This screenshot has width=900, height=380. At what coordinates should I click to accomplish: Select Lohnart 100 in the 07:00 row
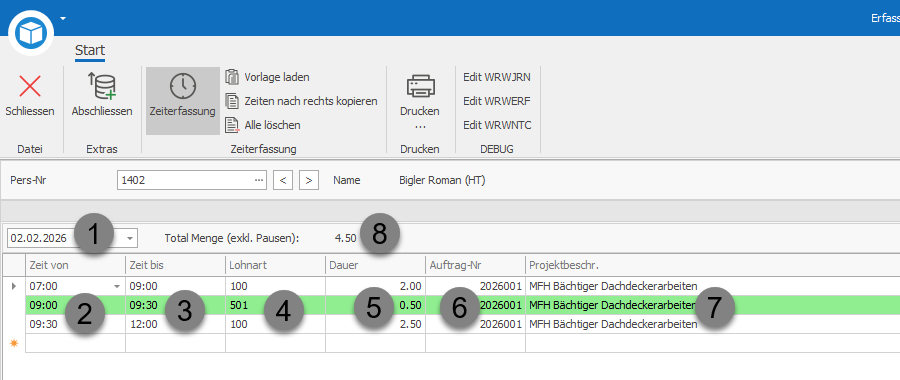(x=275, y=286)
